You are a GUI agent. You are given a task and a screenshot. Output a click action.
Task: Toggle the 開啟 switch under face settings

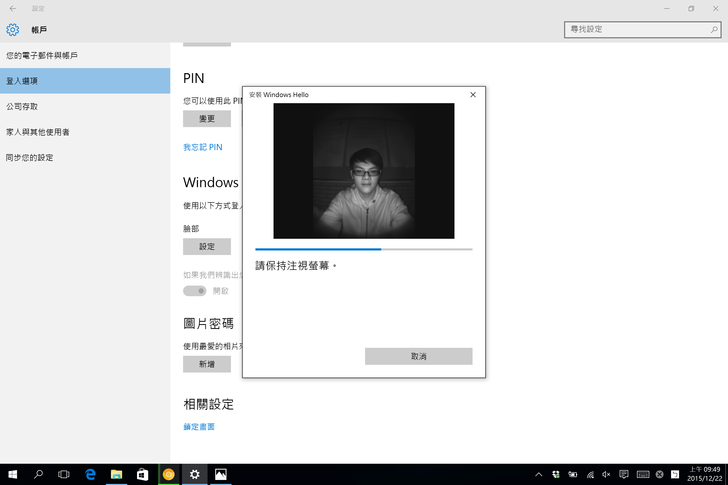click(x=194, y=291)
